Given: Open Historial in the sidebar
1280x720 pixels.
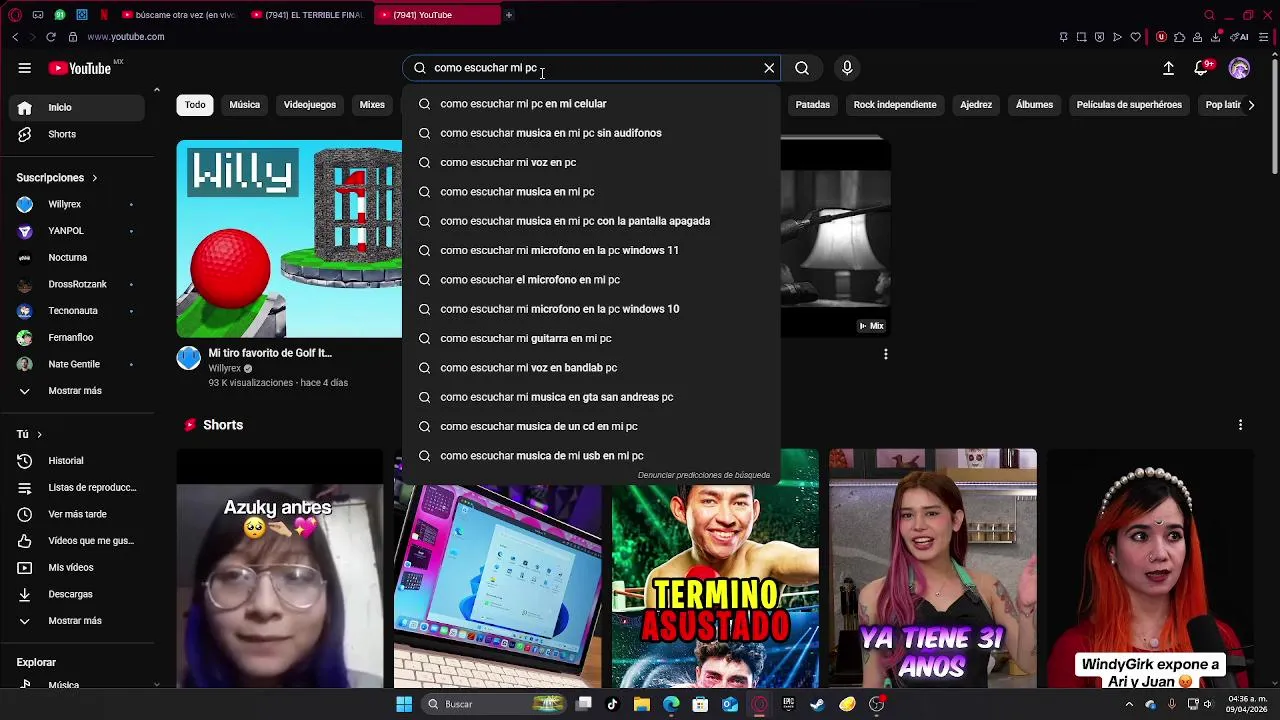Looking at the screenshot, I should point(76,461).
